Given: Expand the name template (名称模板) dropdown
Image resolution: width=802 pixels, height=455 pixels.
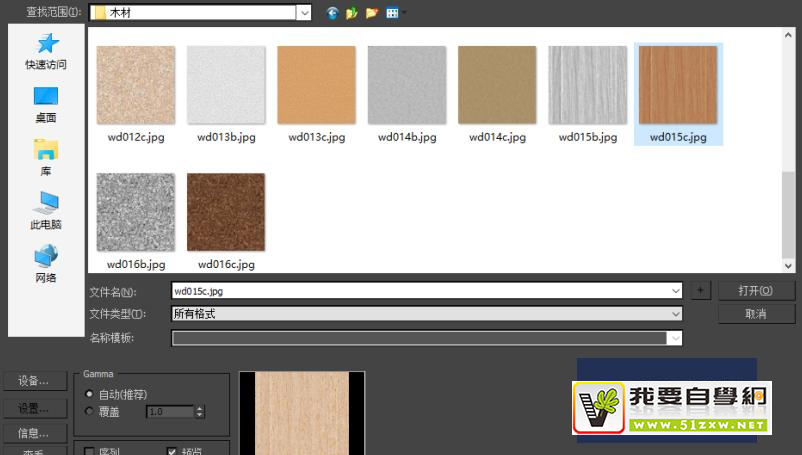Looking at the screenshot, I should [x=676, y=338].
